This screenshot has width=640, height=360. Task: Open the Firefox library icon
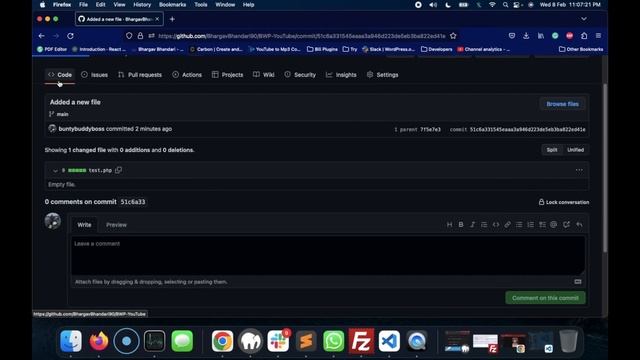(541, 36)
